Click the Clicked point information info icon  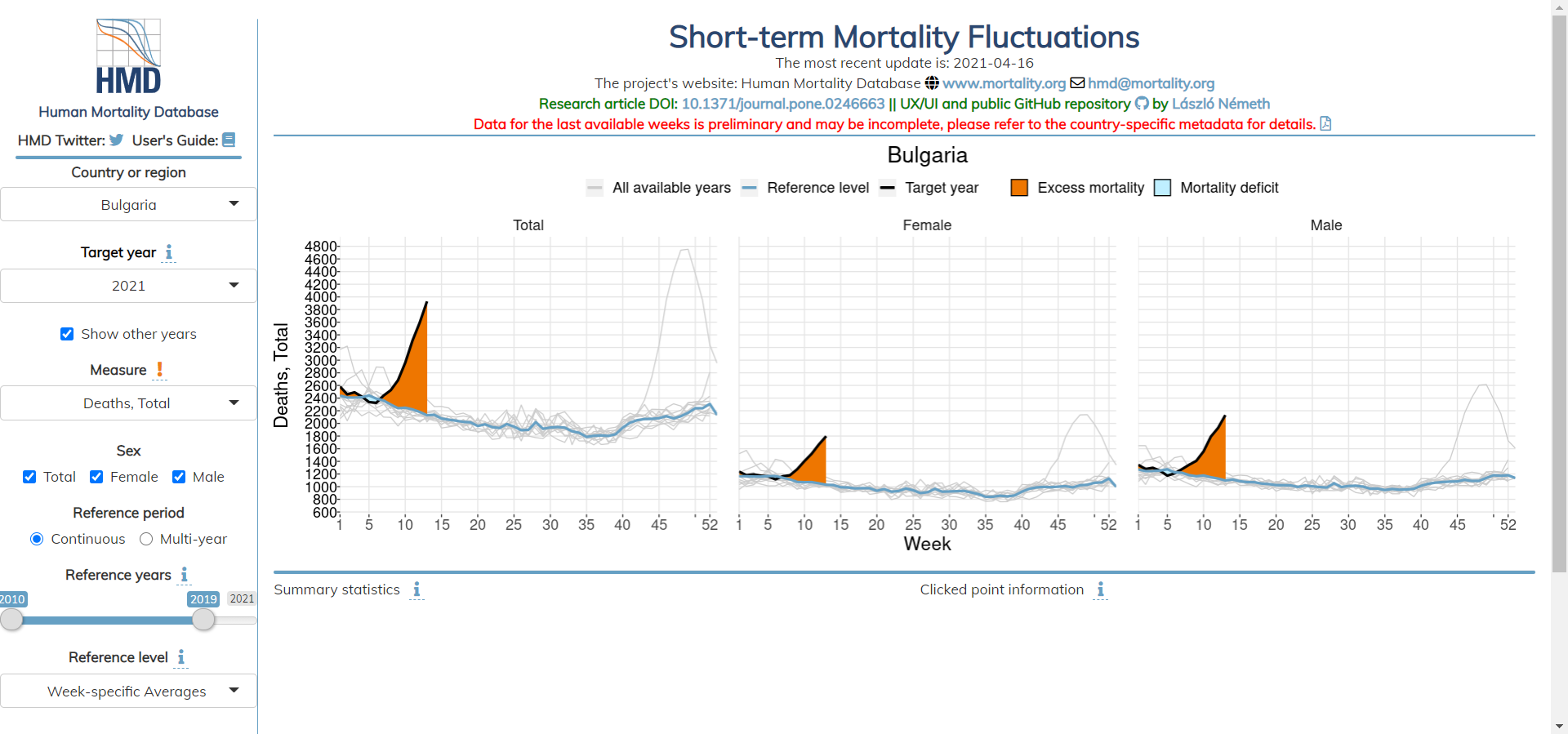click(x=1101, y=589)
